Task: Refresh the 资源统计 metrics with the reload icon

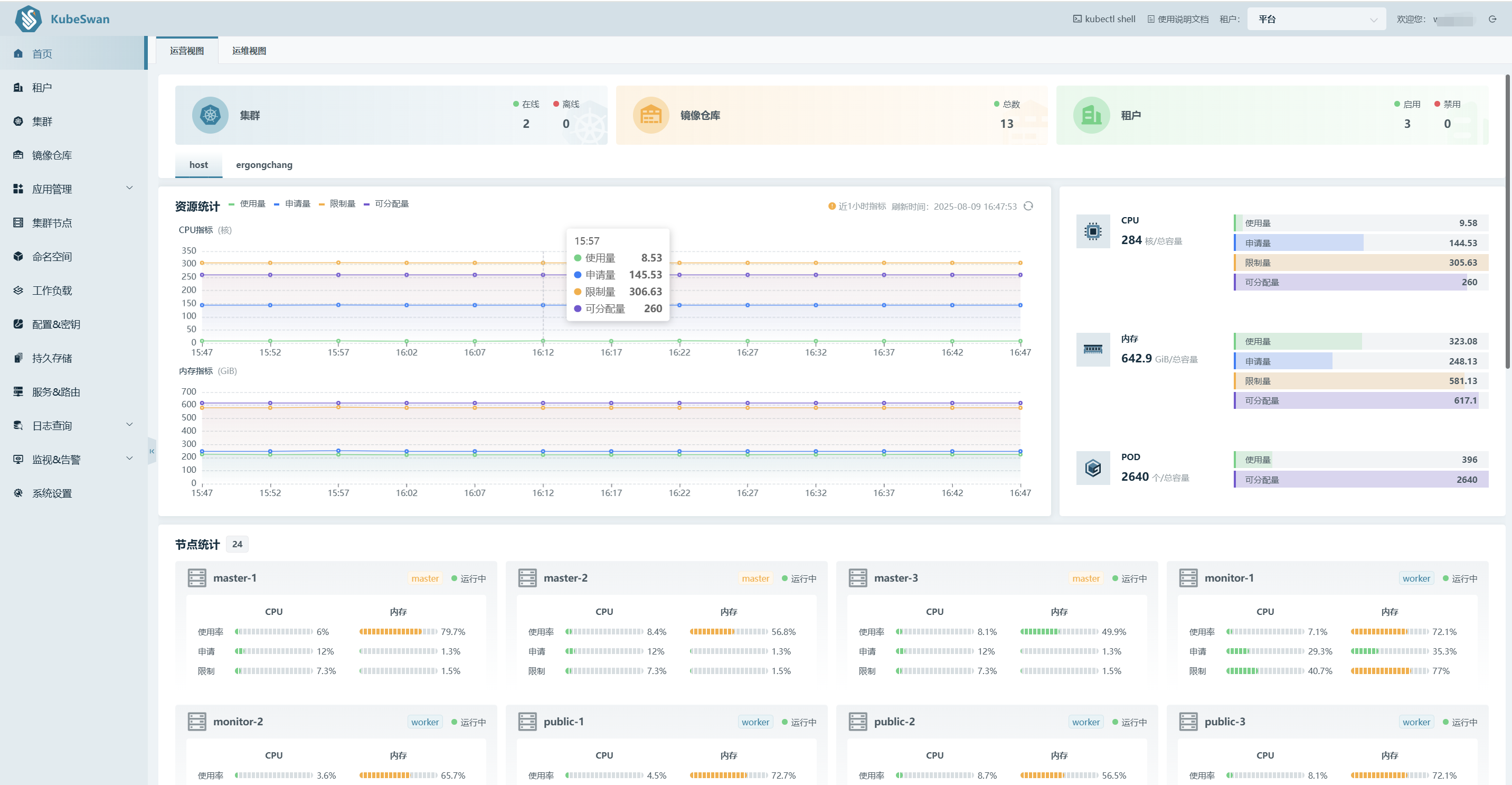Action: click(1028, 206)
